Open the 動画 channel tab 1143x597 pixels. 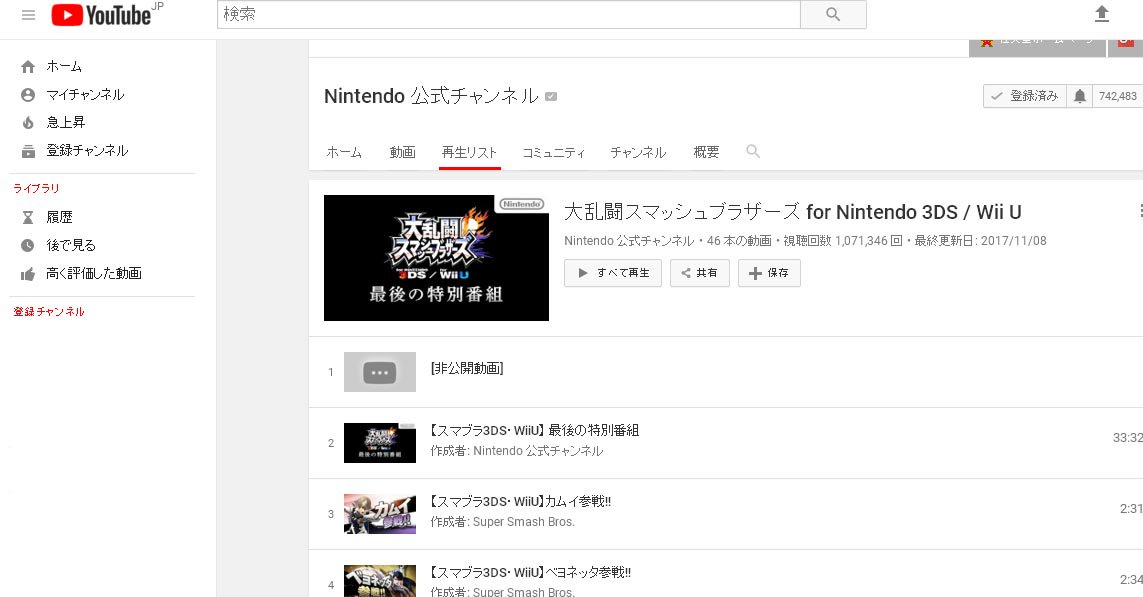402,152
